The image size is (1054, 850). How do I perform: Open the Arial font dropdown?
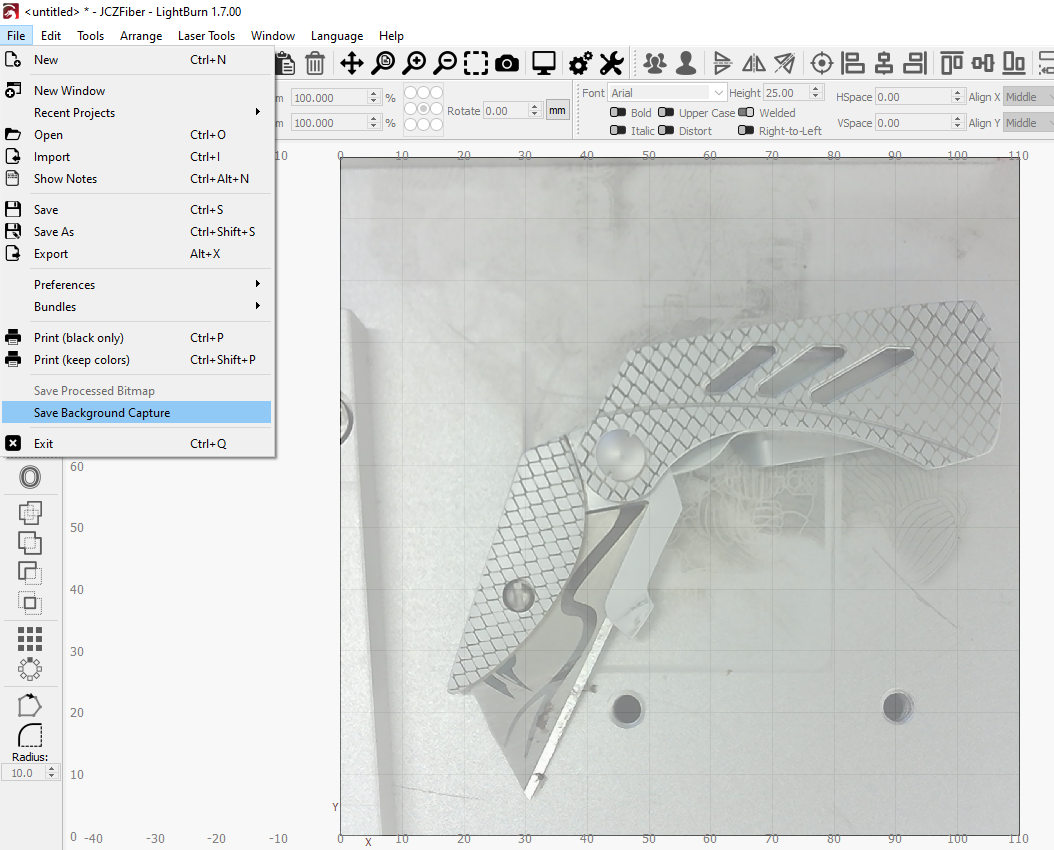pos(667,93)
